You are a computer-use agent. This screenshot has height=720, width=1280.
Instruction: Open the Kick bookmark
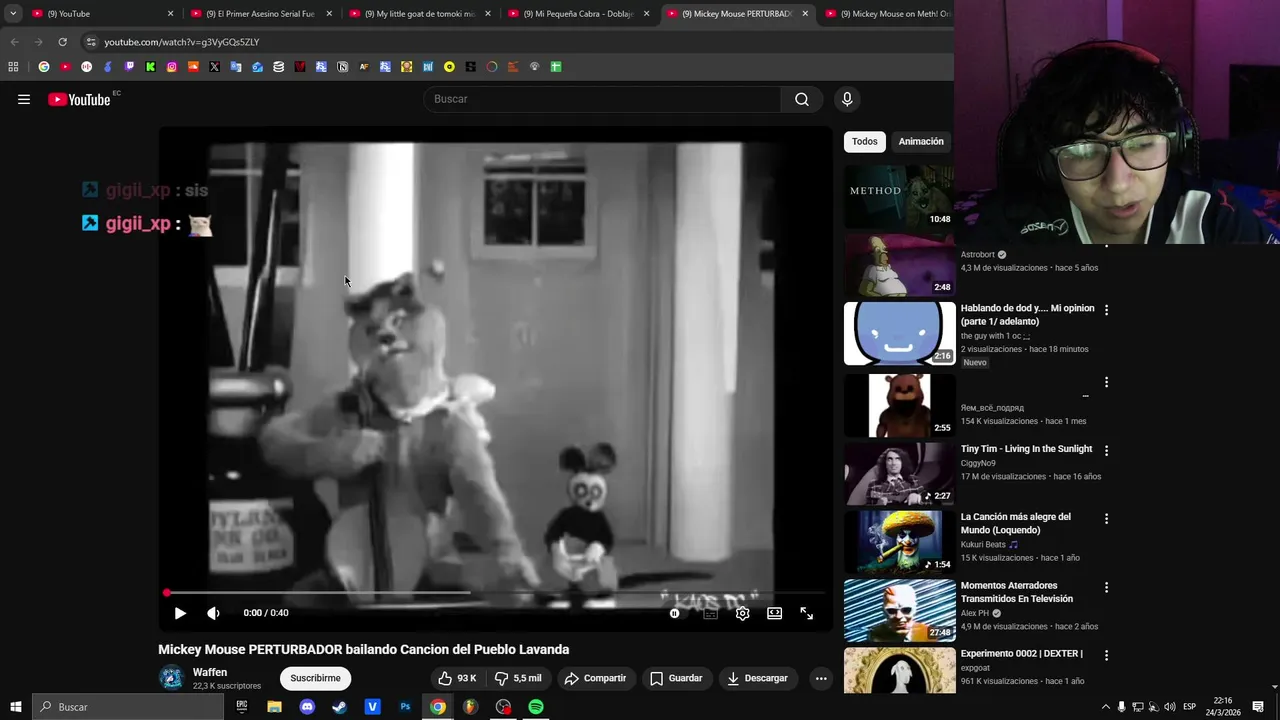click(150, 67)
